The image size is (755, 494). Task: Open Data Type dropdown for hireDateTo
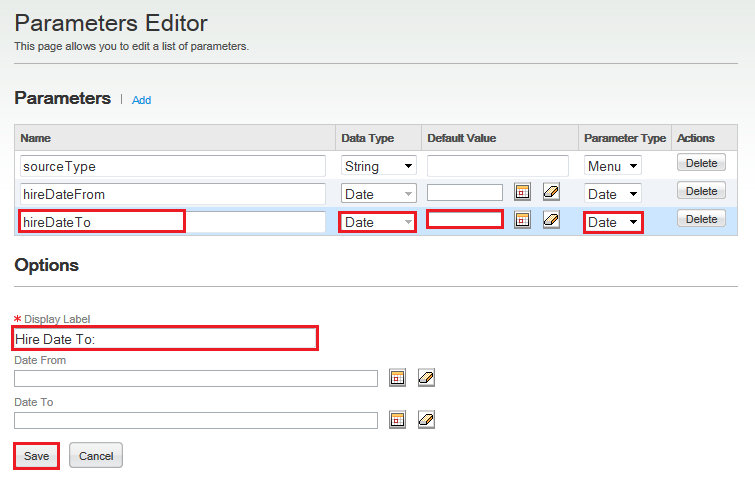point(378,221)
